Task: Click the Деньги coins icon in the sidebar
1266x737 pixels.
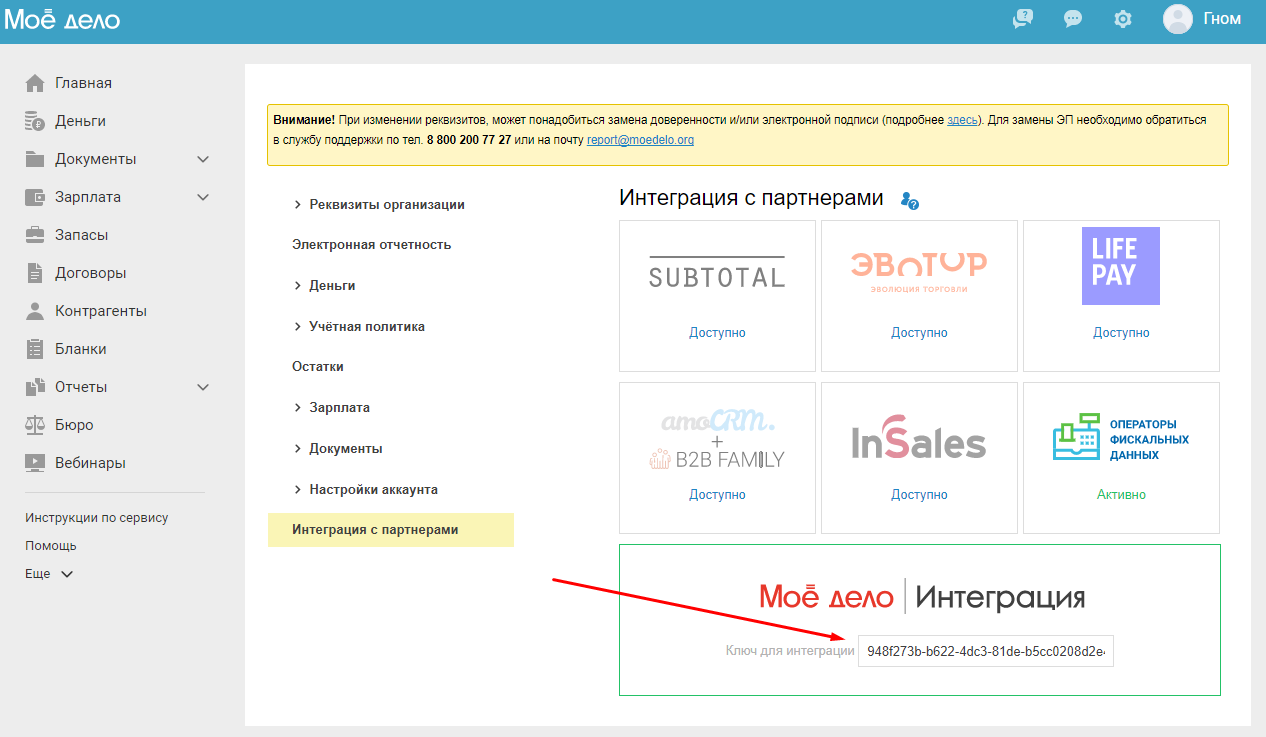Action: tap(35, 121)
